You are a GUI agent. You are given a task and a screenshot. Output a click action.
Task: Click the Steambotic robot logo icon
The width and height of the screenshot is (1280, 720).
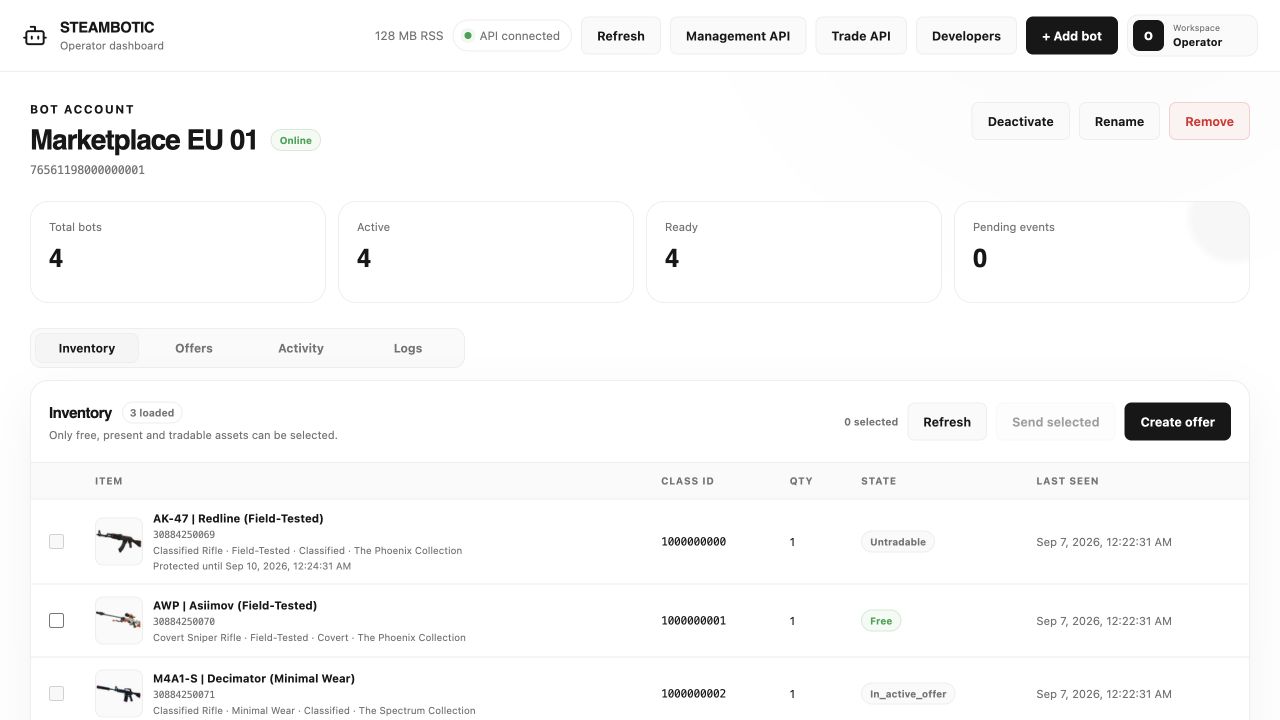pos(35,36)
